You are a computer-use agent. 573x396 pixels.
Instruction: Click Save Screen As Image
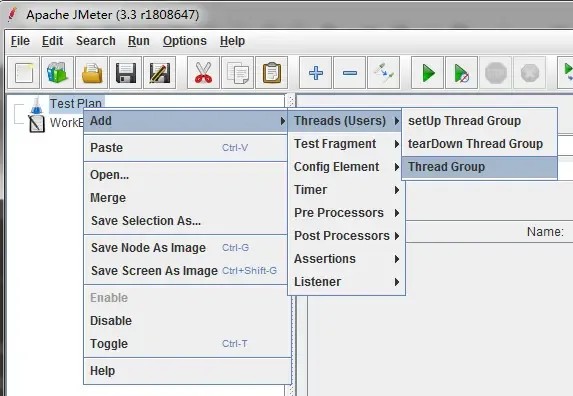[186, 271]
